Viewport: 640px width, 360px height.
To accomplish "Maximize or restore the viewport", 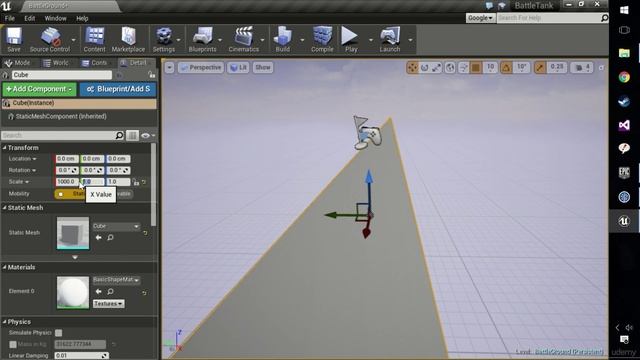I will [601, 68].
